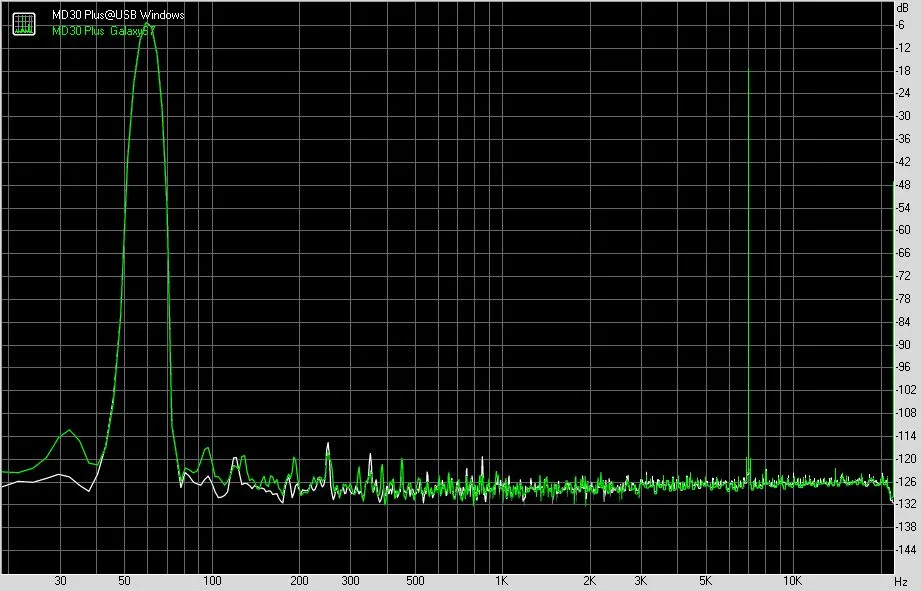Click the '-120' dB axis label
The width and height of the screenshot is (921, 591).
point(905,458)
